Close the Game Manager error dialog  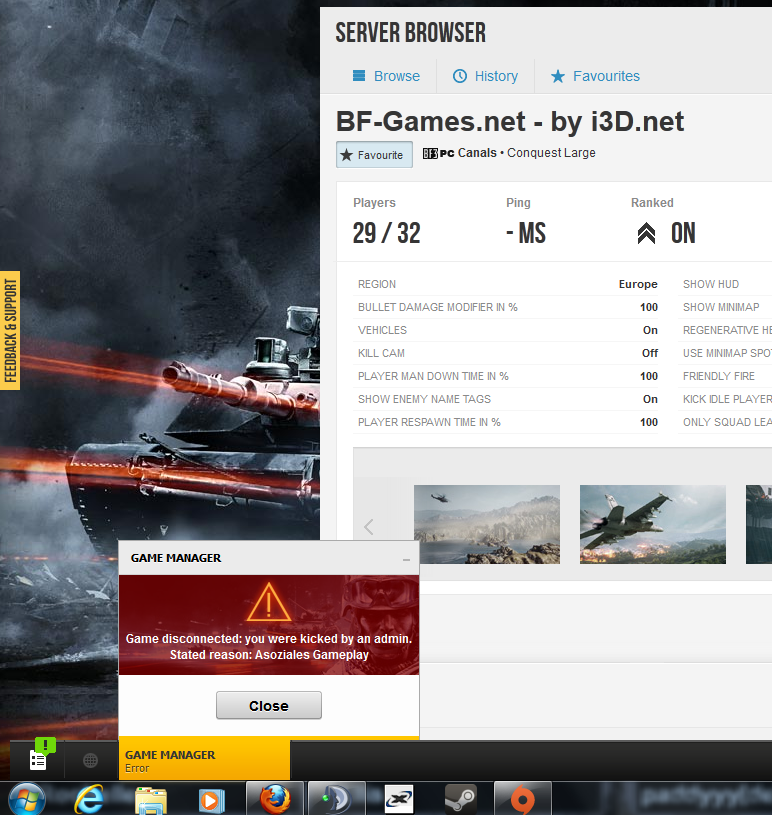(269, 705)
